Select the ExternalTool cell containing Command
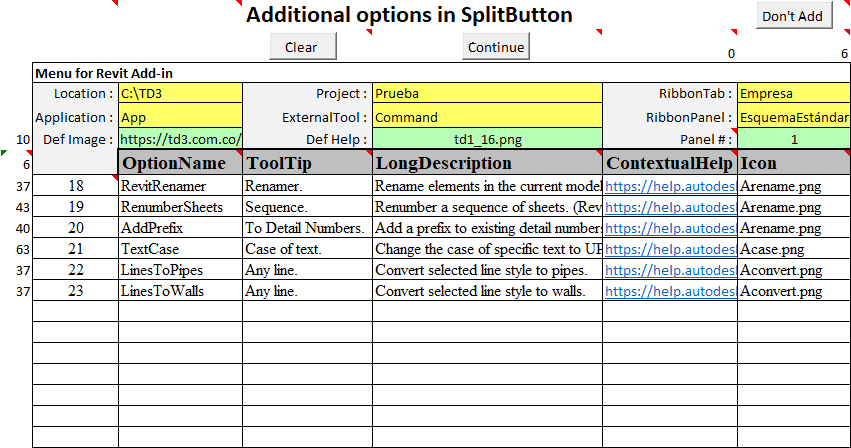 (x=487, y=117)
